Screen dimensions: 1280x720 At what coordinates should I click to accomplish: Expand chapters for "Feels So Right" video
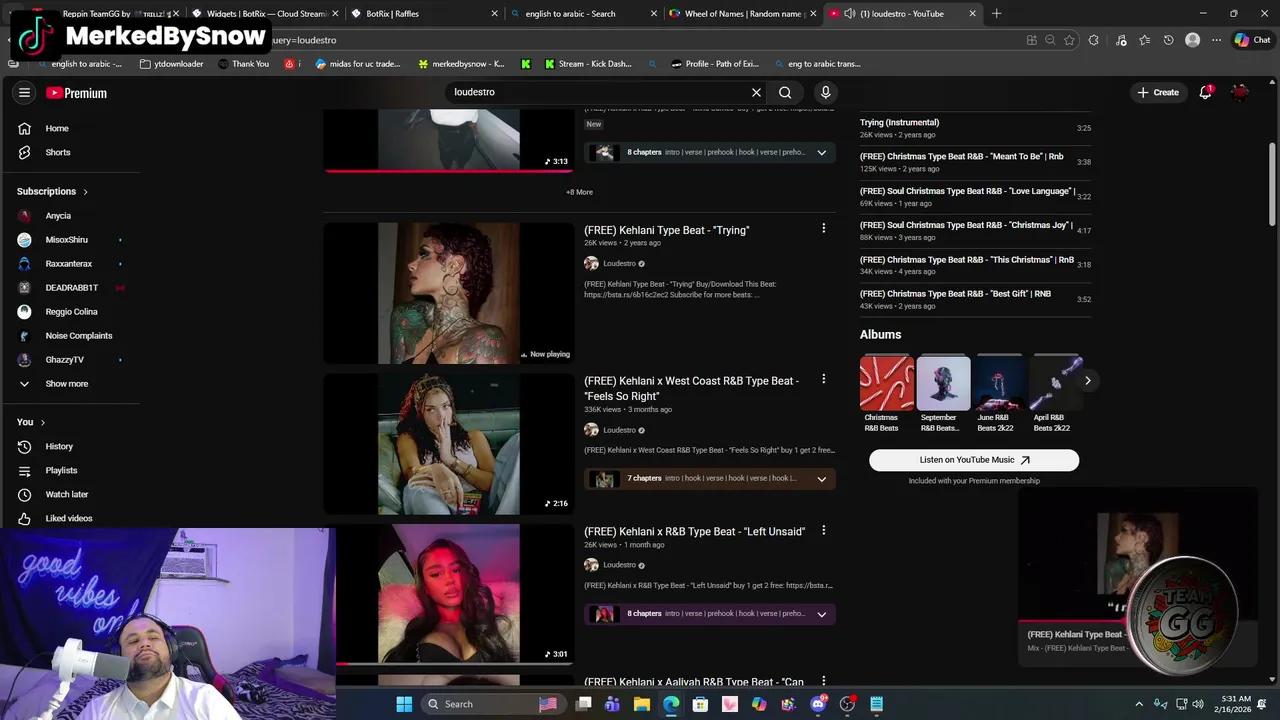pos(821,478)
